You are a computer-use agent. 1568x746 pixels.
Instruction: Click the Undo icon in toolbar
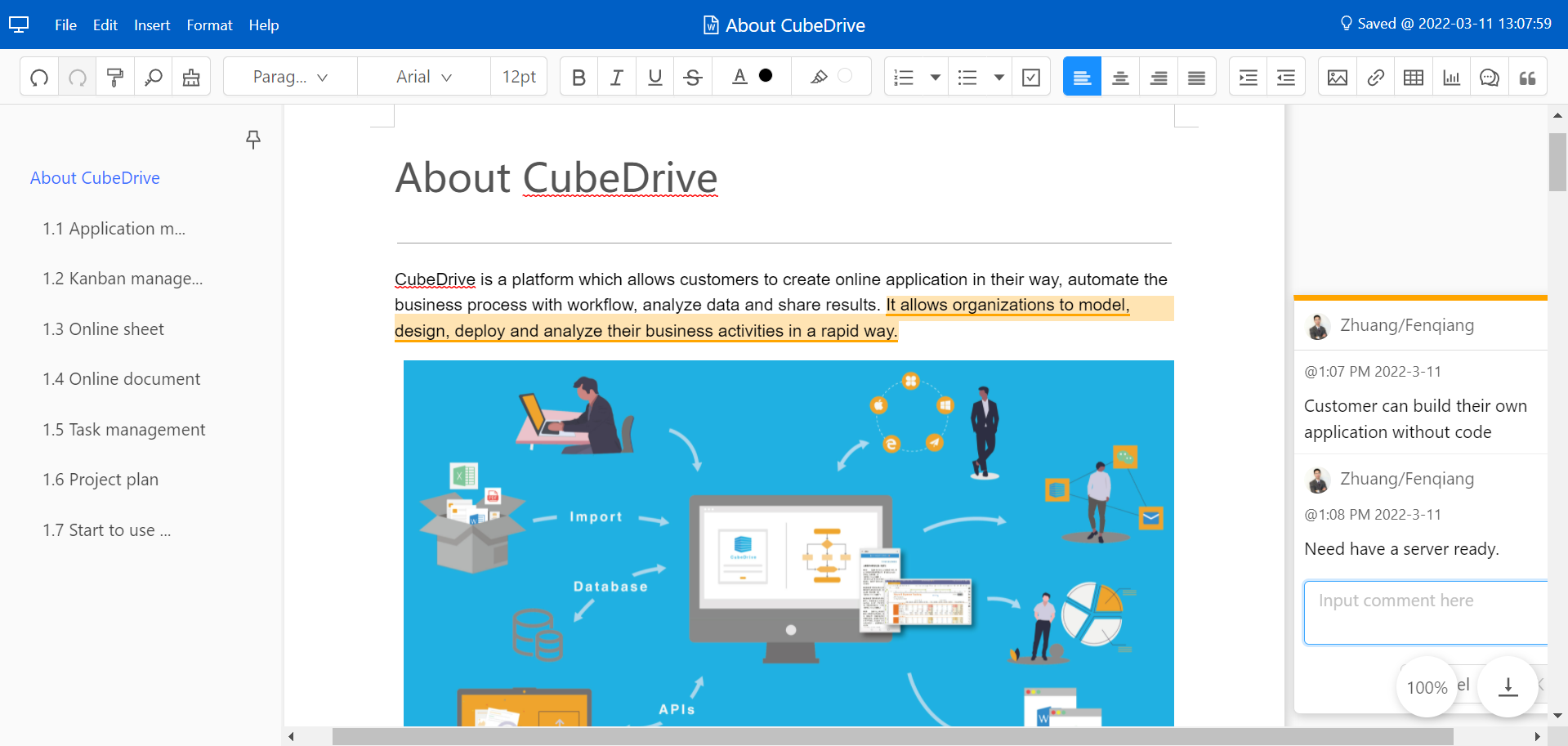point(39,77)
